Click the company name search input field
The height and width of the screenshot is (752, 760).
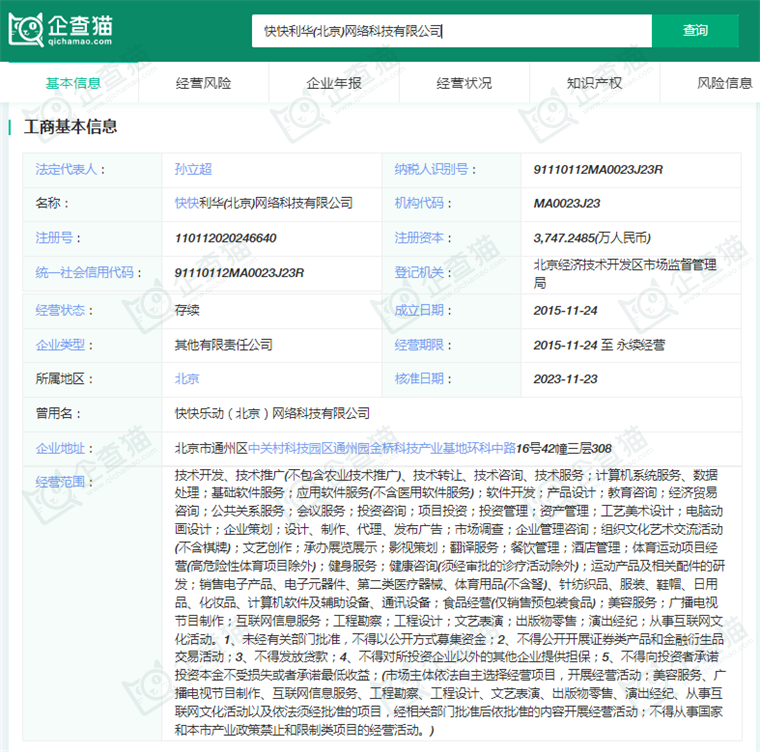(452, 31)
